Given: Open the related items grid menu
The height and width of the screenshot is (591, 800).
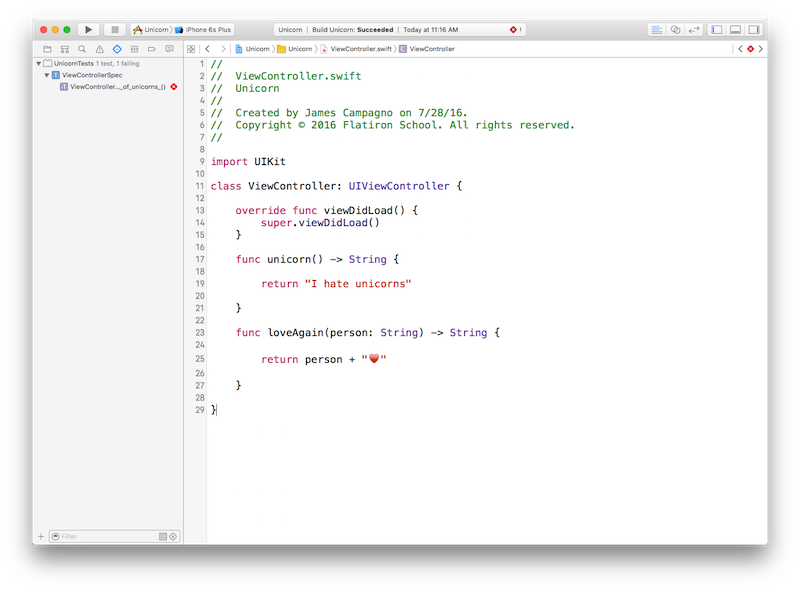Looking at the screenshot, I should point(191,49).
